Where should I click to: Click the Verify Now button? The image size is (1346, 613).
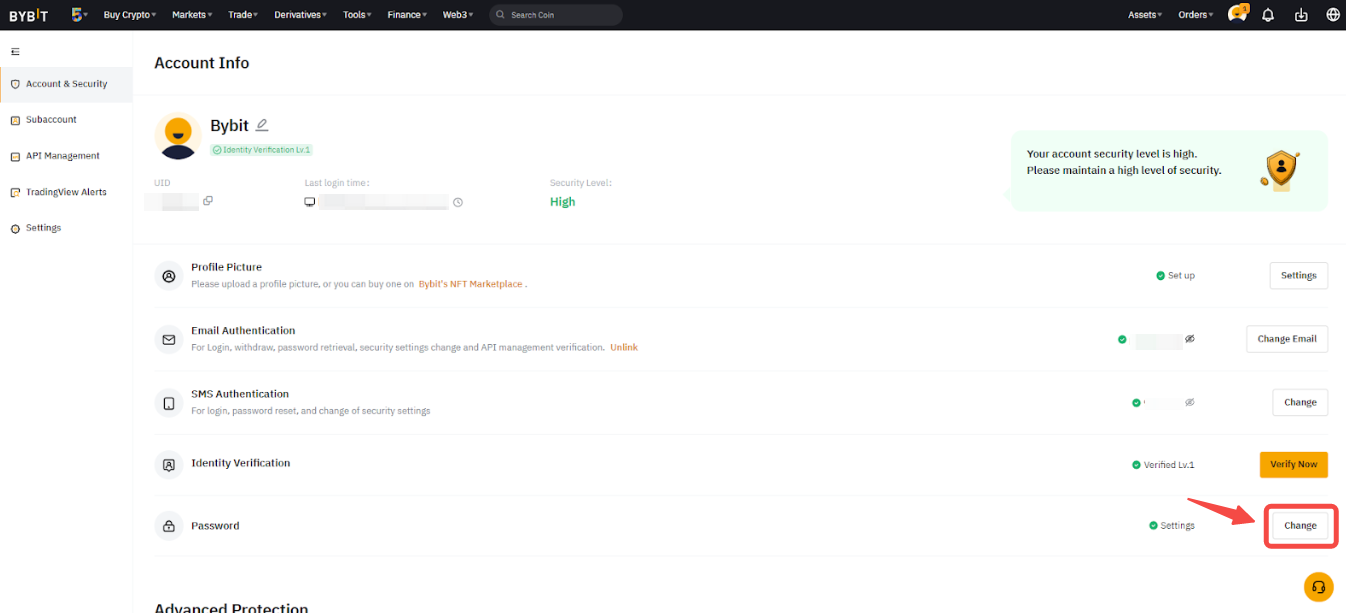1293,464
